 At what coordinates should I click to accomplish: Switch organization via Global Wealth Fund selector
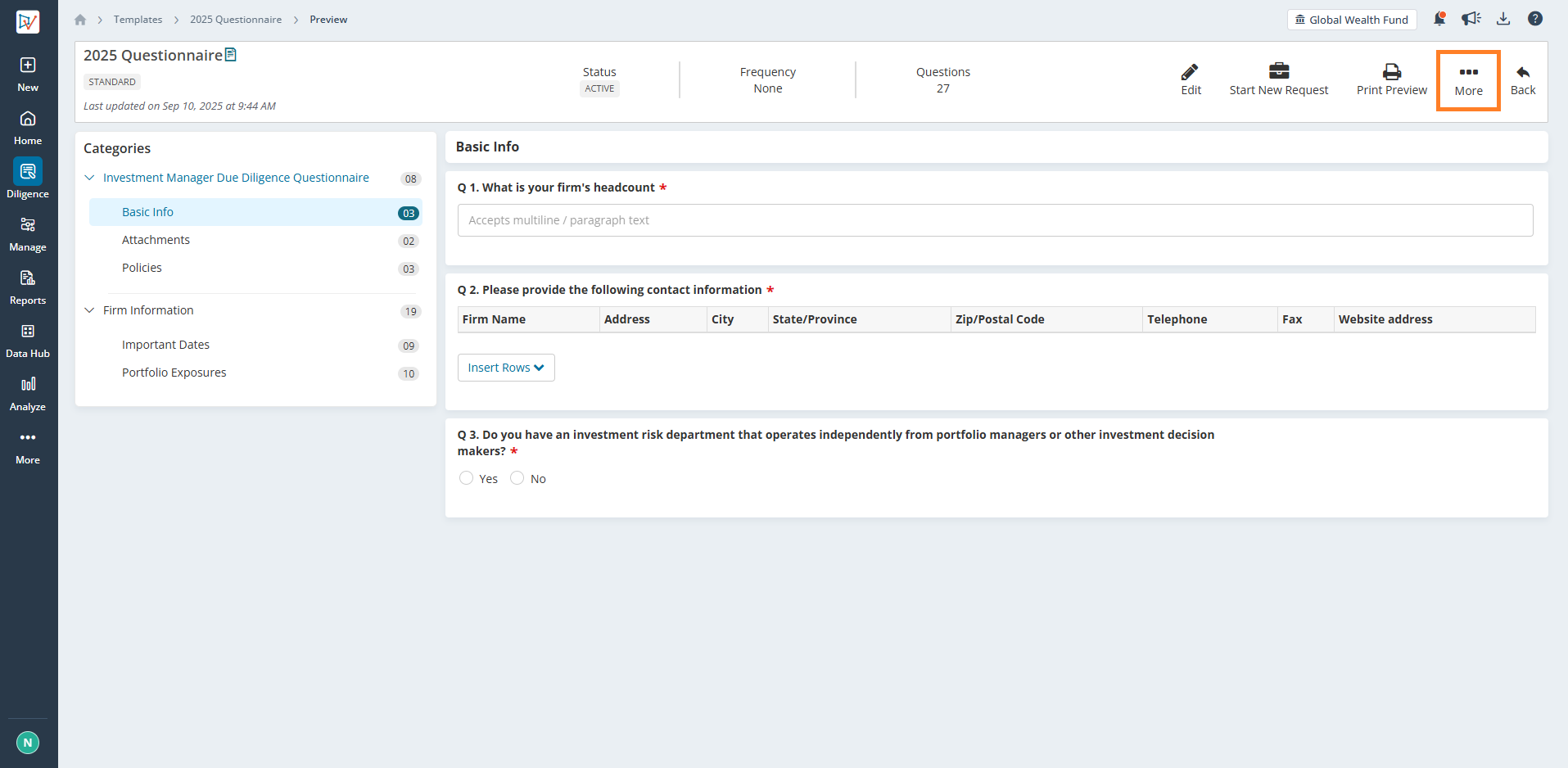click(1352, 20)
